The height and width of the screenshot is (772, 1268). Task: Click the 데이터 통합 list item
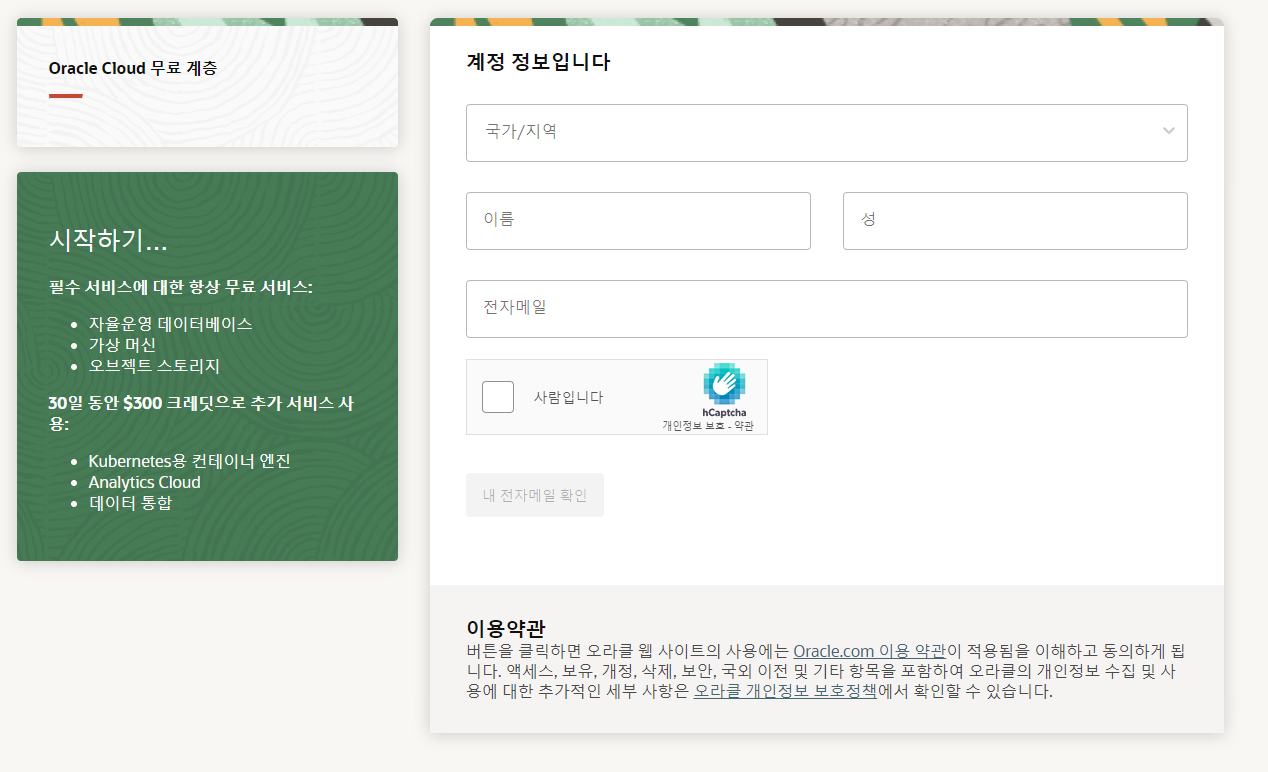pyautogui.click(x=130, y=503)
